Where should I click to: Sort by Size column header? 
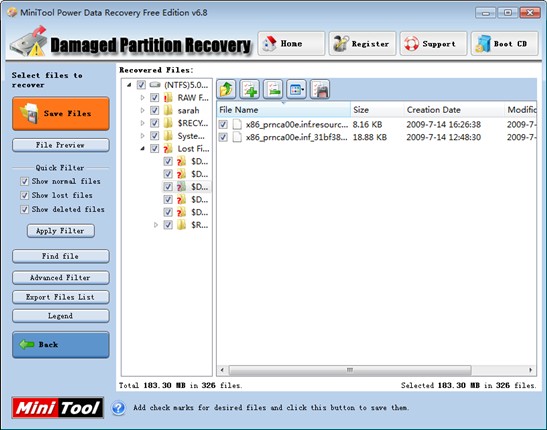click(x=377, y=110)
